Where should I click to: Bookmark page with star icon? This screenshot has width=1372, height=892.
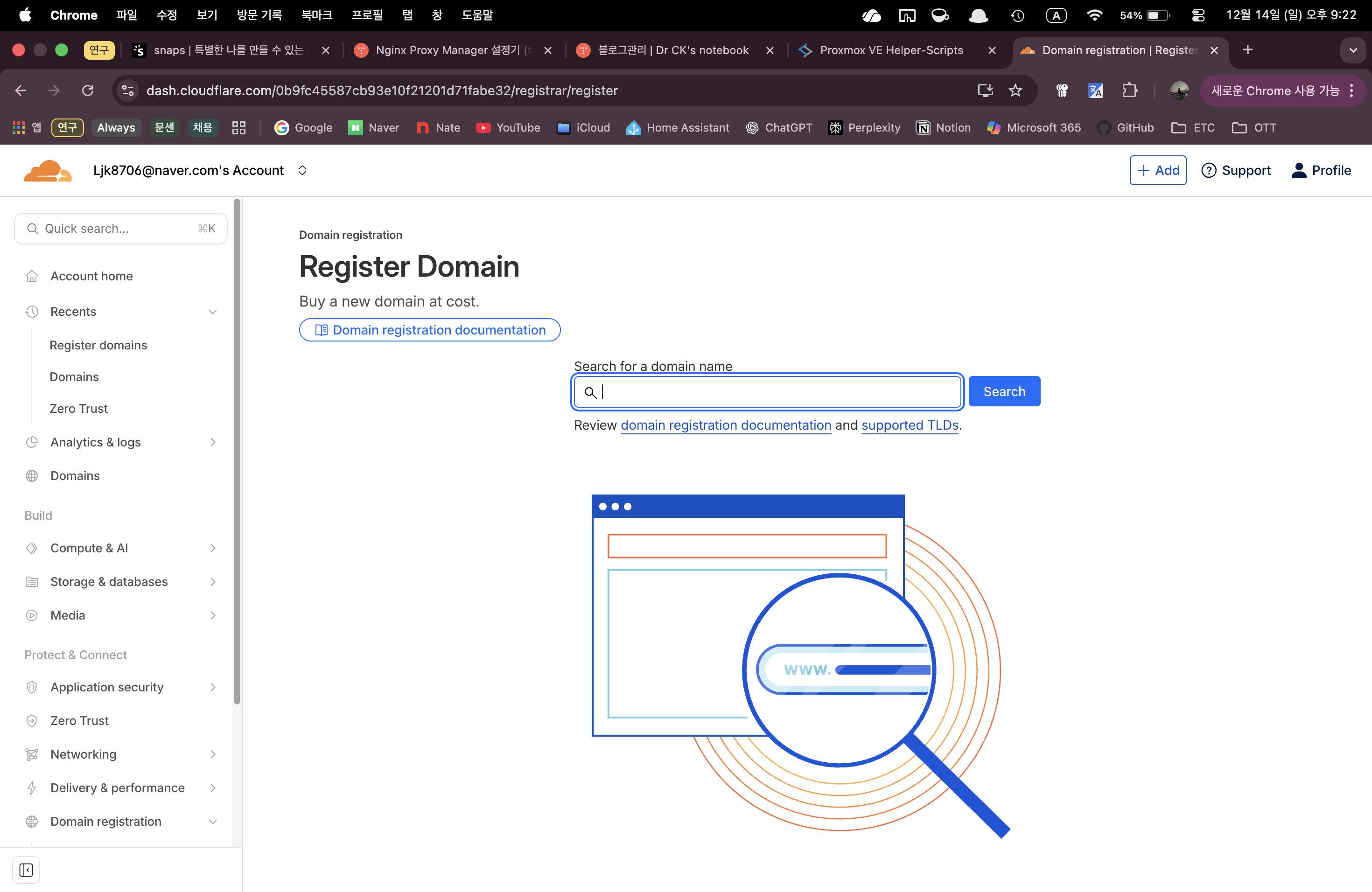click(x=1015, y=91)
